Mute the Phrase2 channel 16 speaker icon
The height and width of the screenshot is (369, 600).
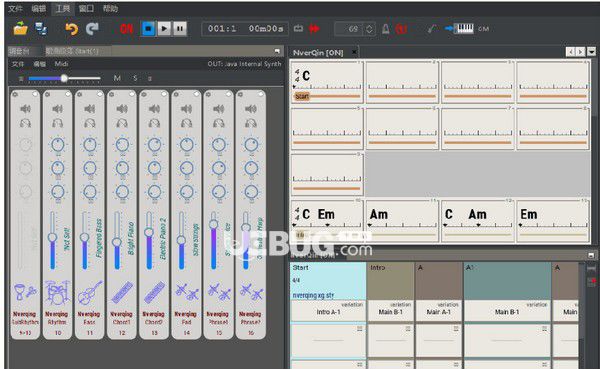pyautogui.click(x=251, y=109)
